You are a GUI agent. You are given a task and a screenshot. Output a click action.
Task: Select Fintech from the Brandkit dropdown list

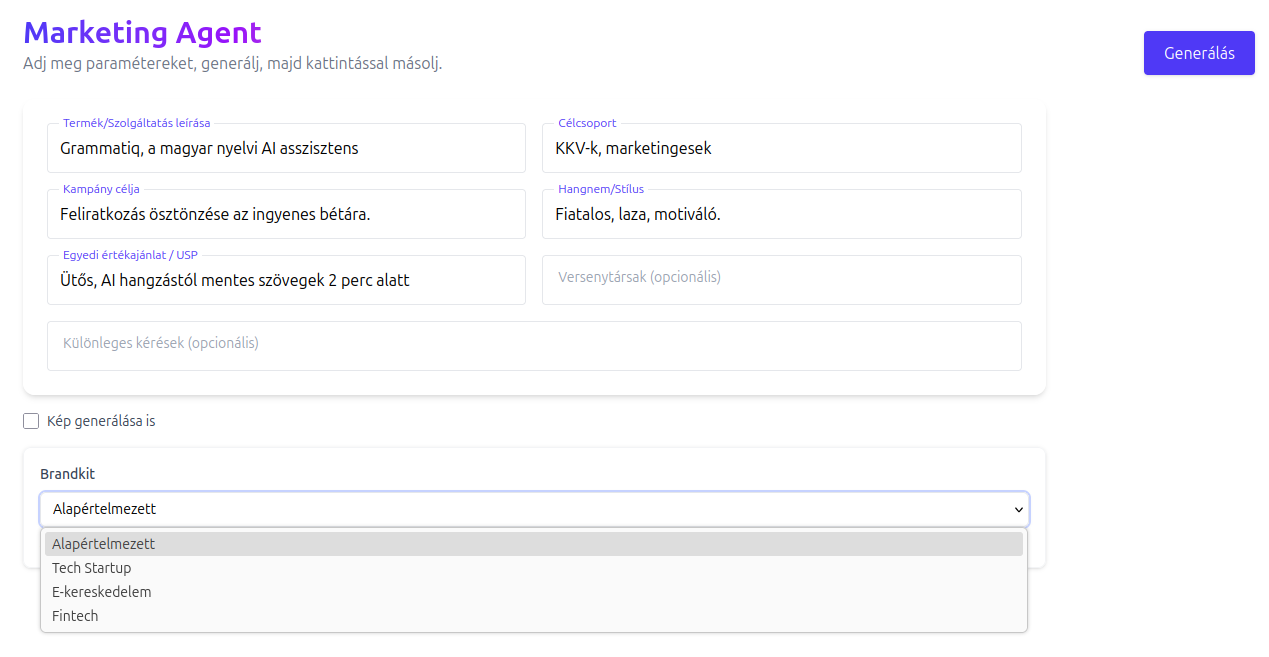tap(76, 616)
